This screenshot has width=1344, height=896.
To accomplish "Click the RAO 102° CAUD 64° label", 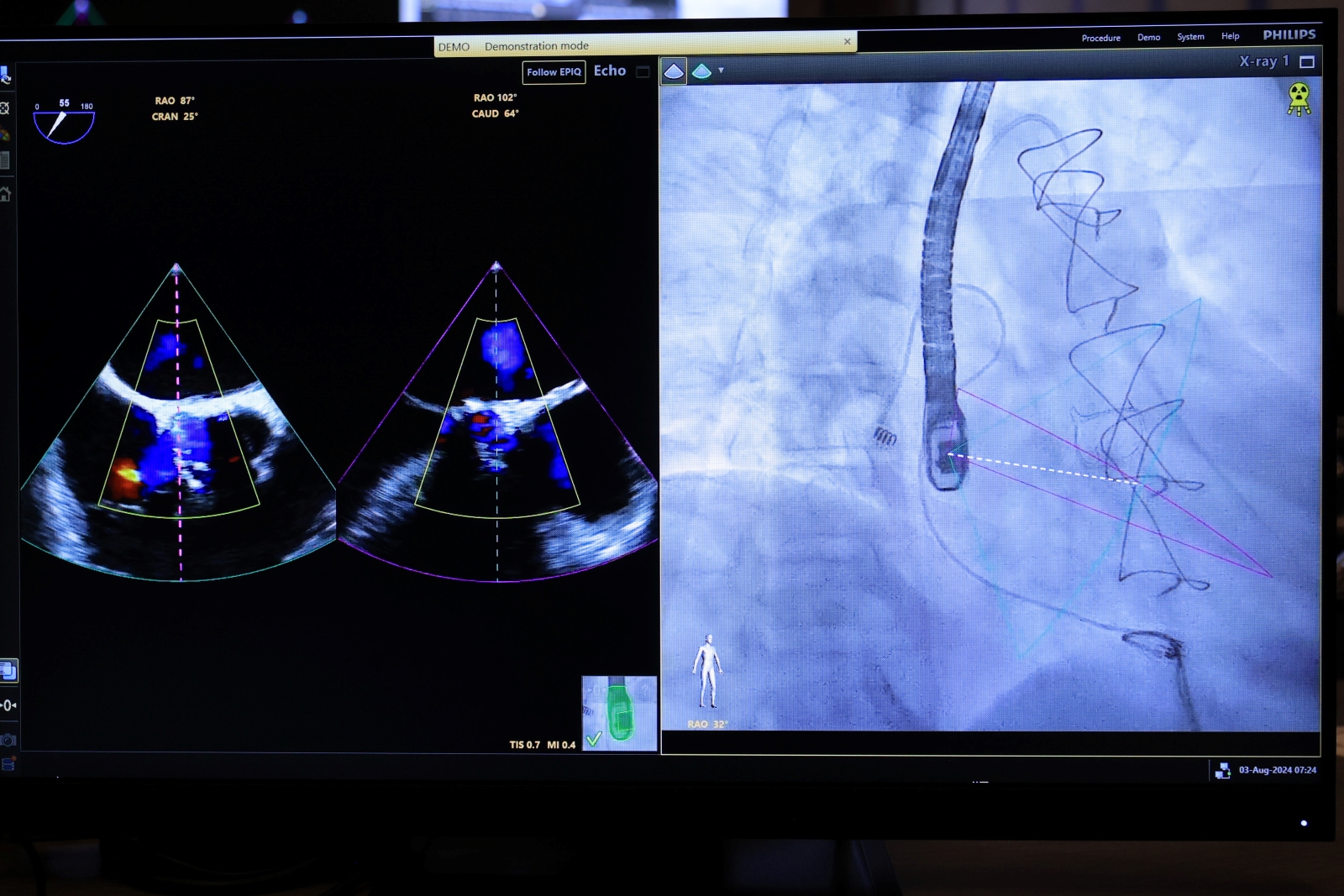I will tap(496, 106).
